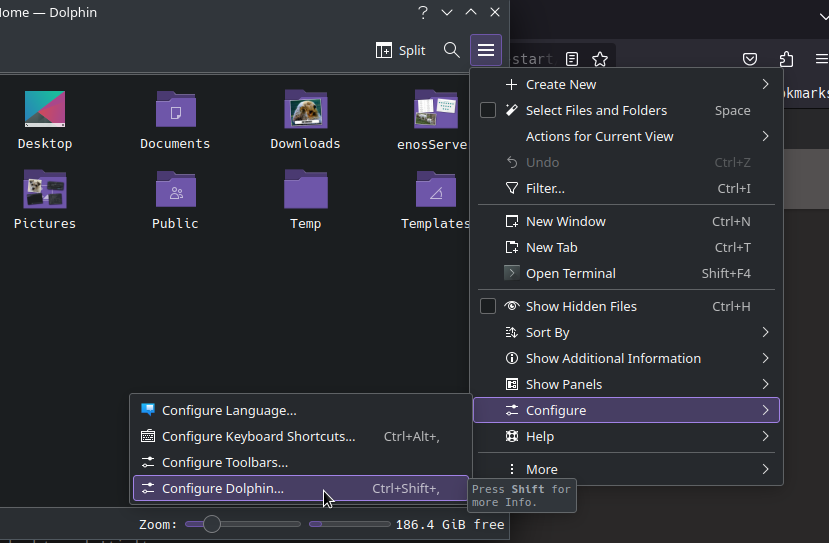Open the Pictures folder icon

pyautogui.click(x=45, y=189)
